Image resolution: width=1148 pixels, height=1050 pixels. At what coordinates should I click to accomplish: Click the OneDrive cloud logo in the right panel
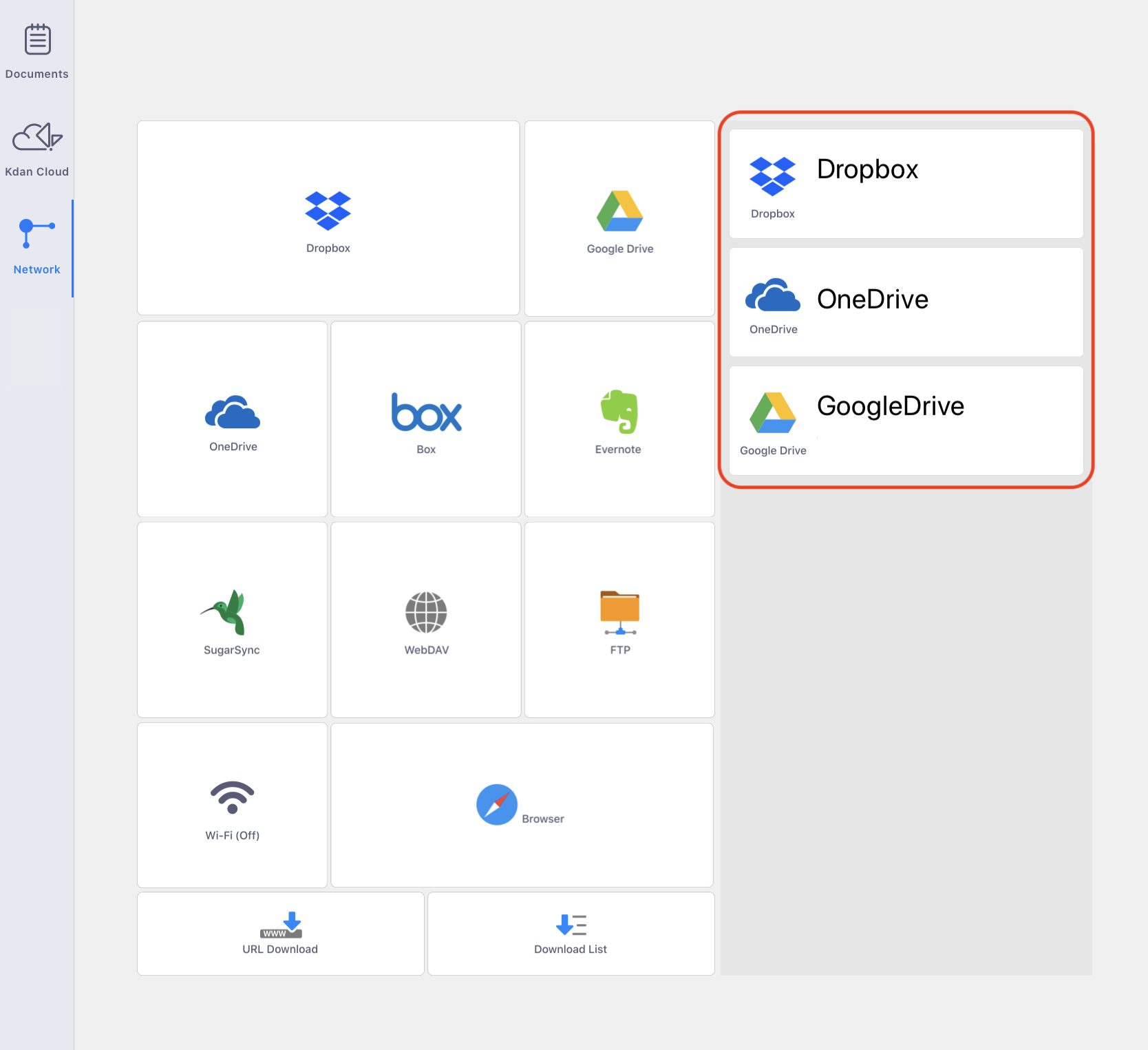pyautogui.click(x=773, y=295)
